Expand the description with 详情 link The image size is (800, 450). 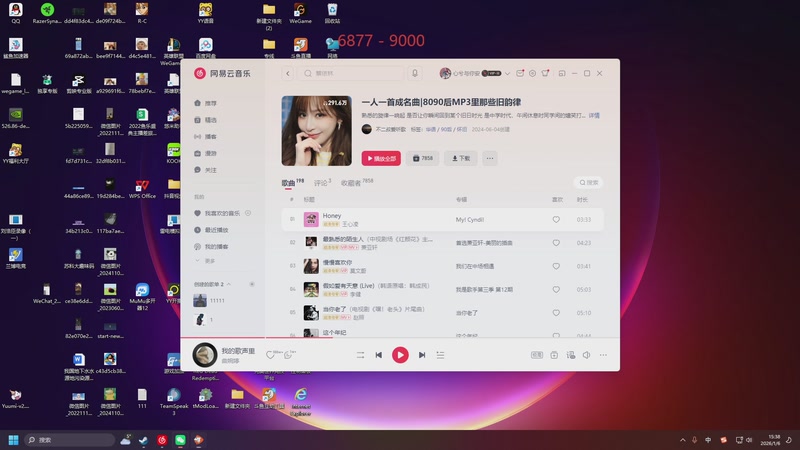point(594,116)
